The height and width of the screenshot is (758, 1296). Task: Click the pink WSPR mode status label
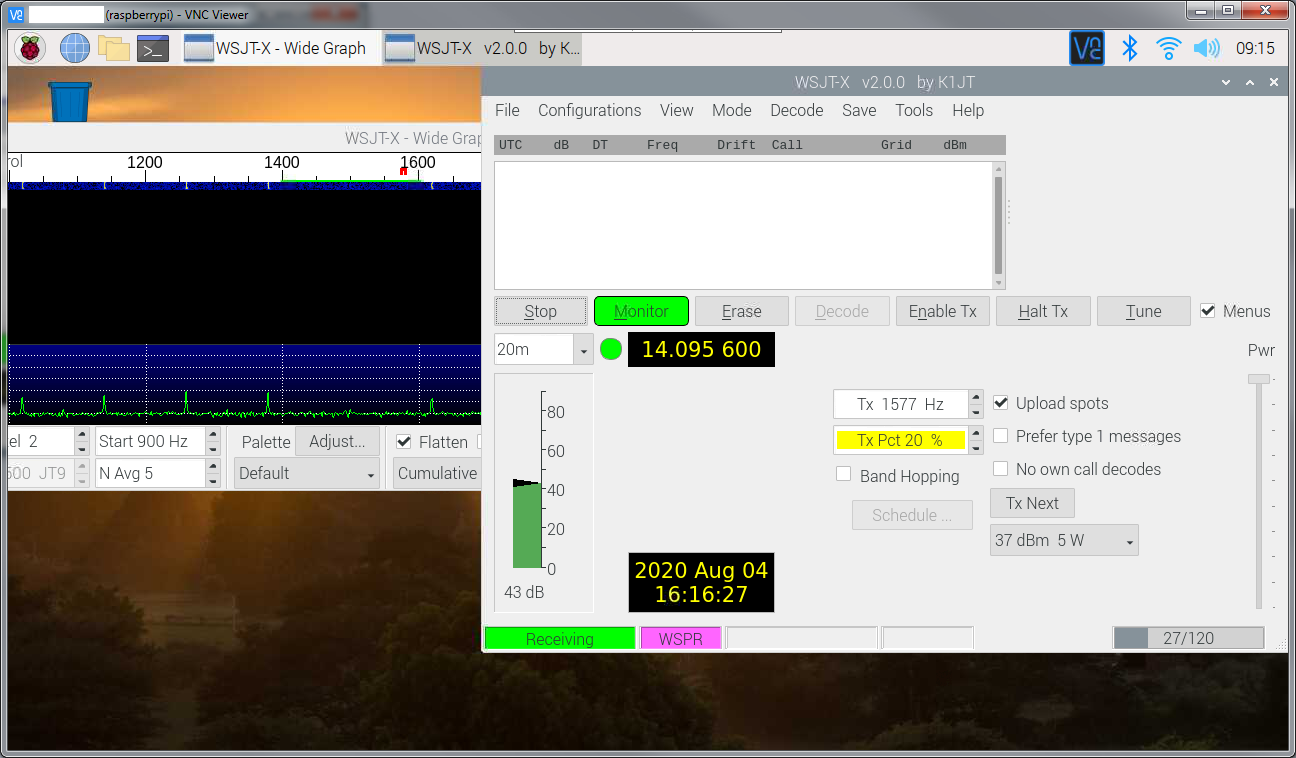(681, 639)
